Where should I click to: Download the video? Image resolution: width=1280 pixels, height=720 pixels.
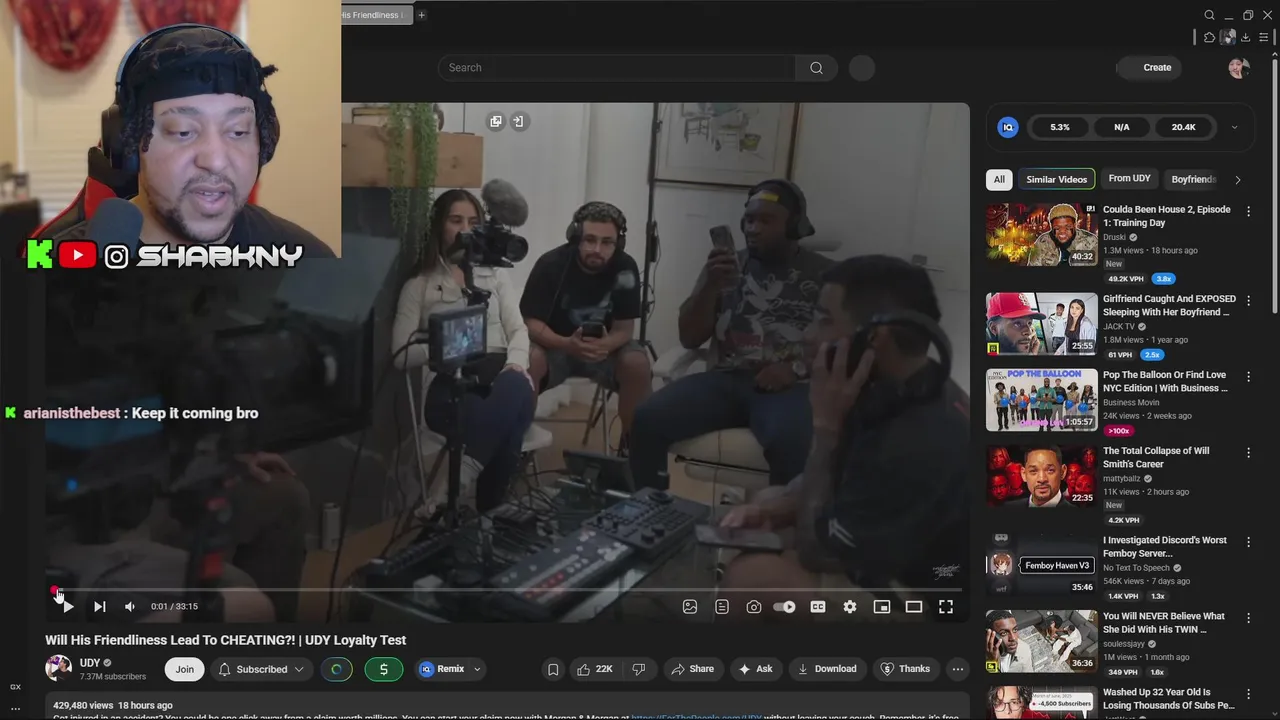(x=827, y=669)
